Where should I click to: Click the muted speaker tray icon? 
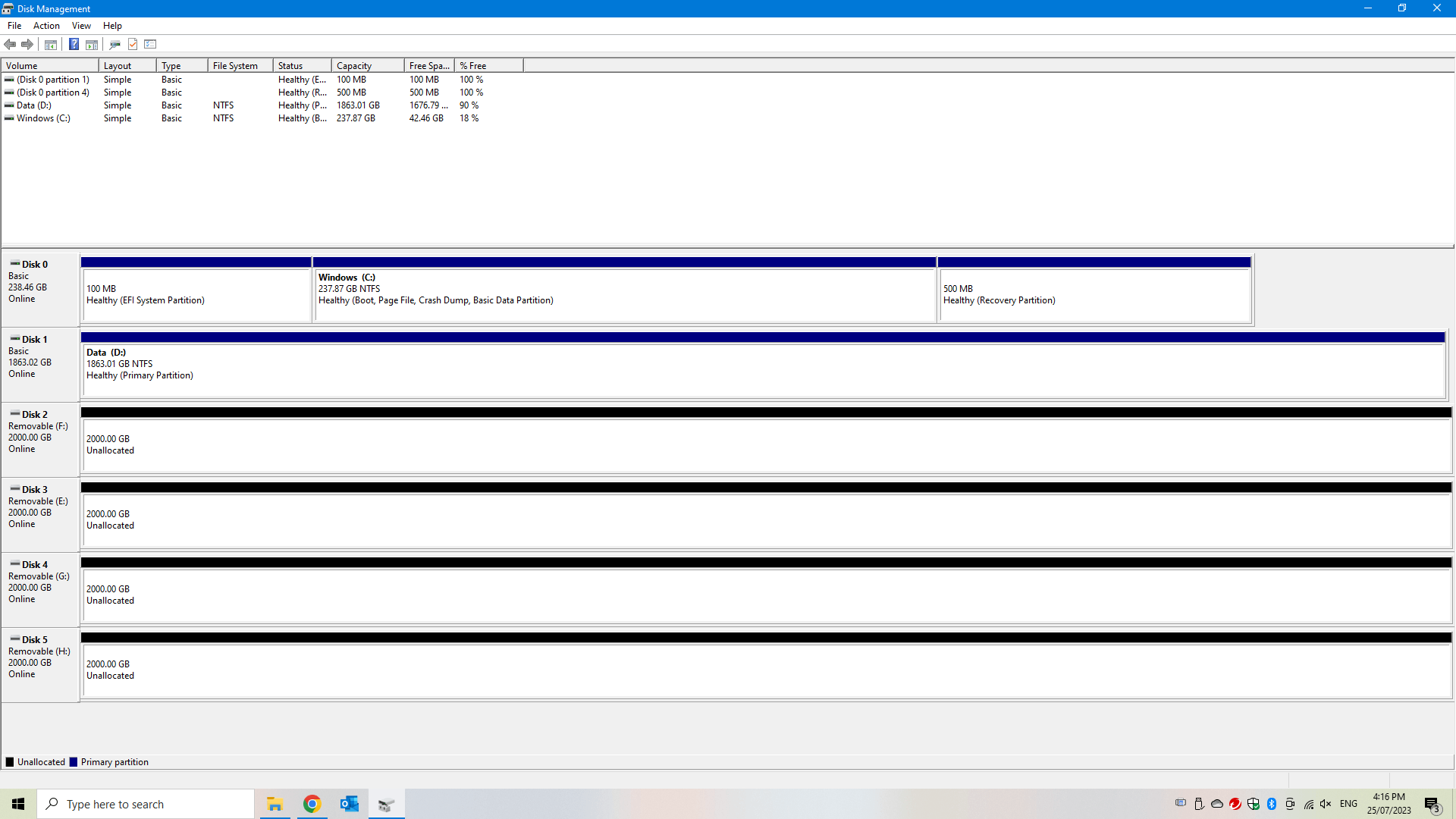pyautogui.click(x=1326, y=804)
